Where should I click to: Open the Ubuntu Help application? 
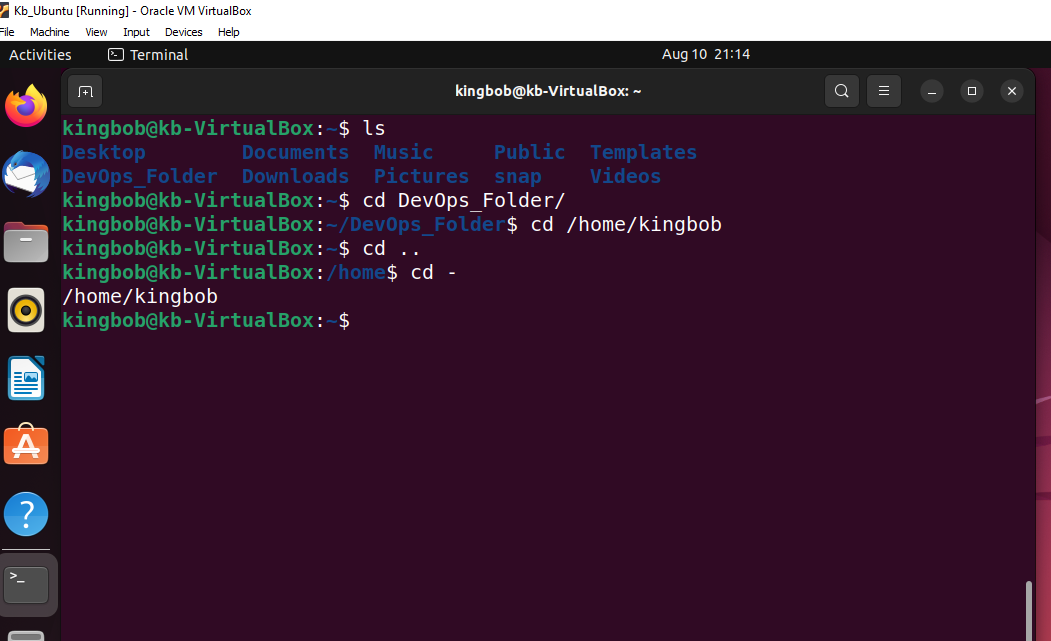[25, 513]
